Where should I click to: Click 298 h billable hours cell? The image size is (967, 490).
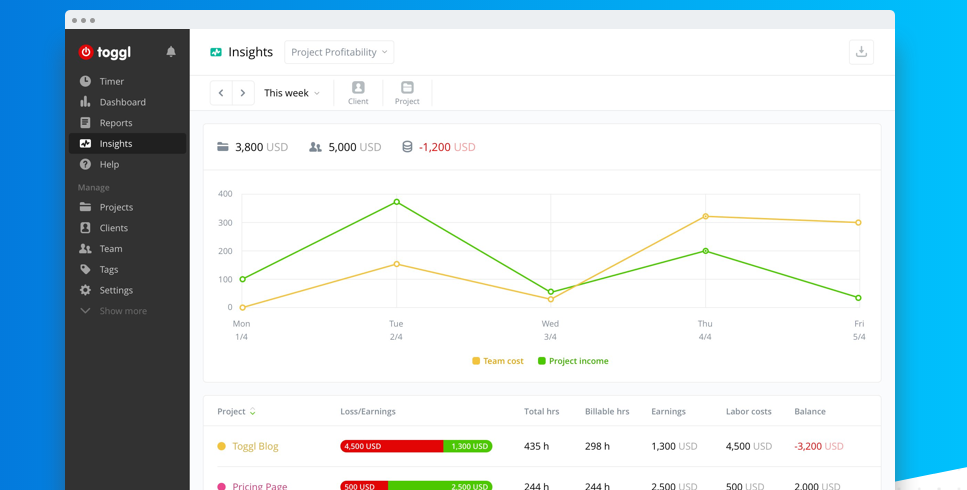(x=598, y=446)
